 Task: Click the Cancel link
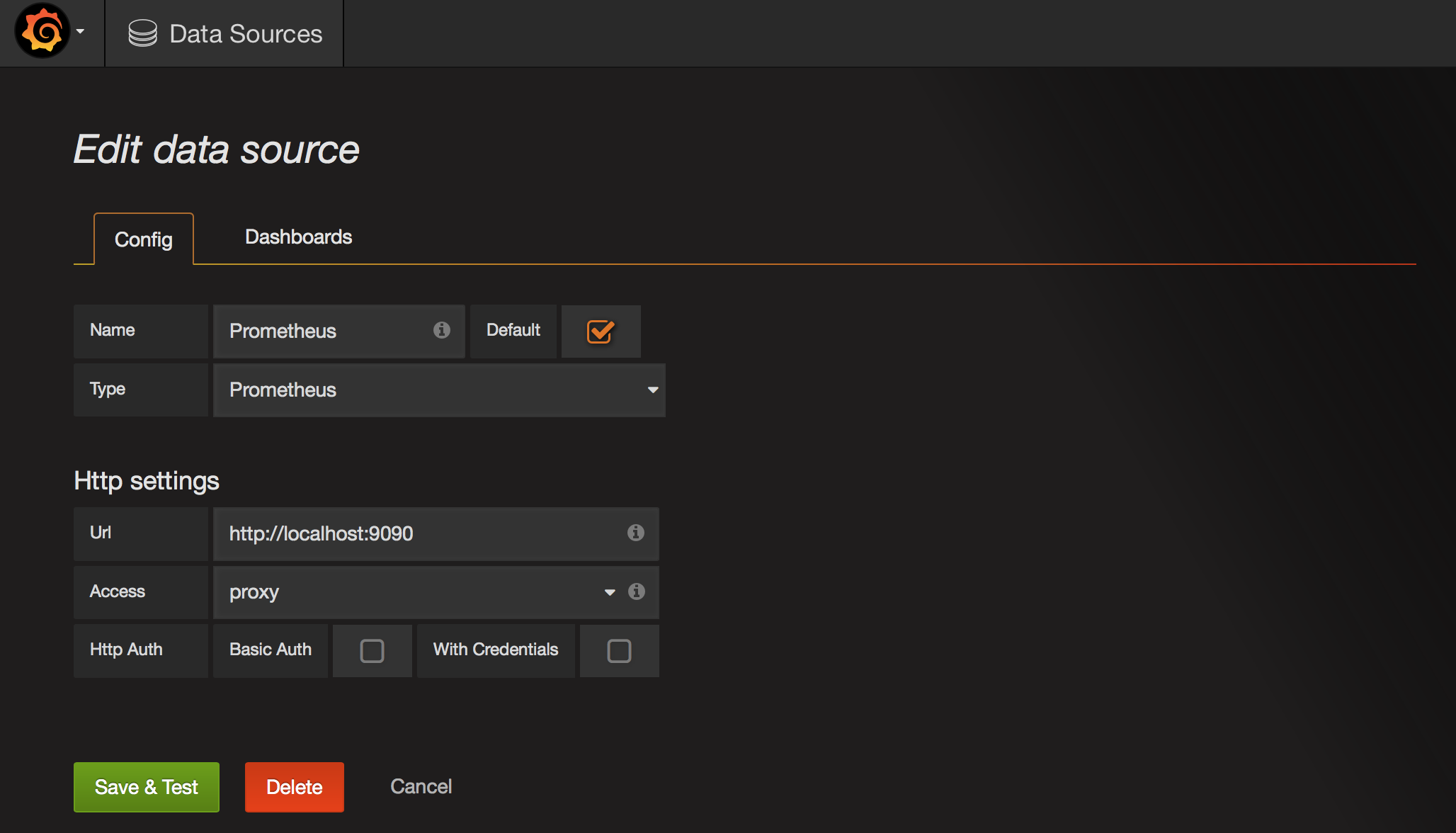coord(421,786)
